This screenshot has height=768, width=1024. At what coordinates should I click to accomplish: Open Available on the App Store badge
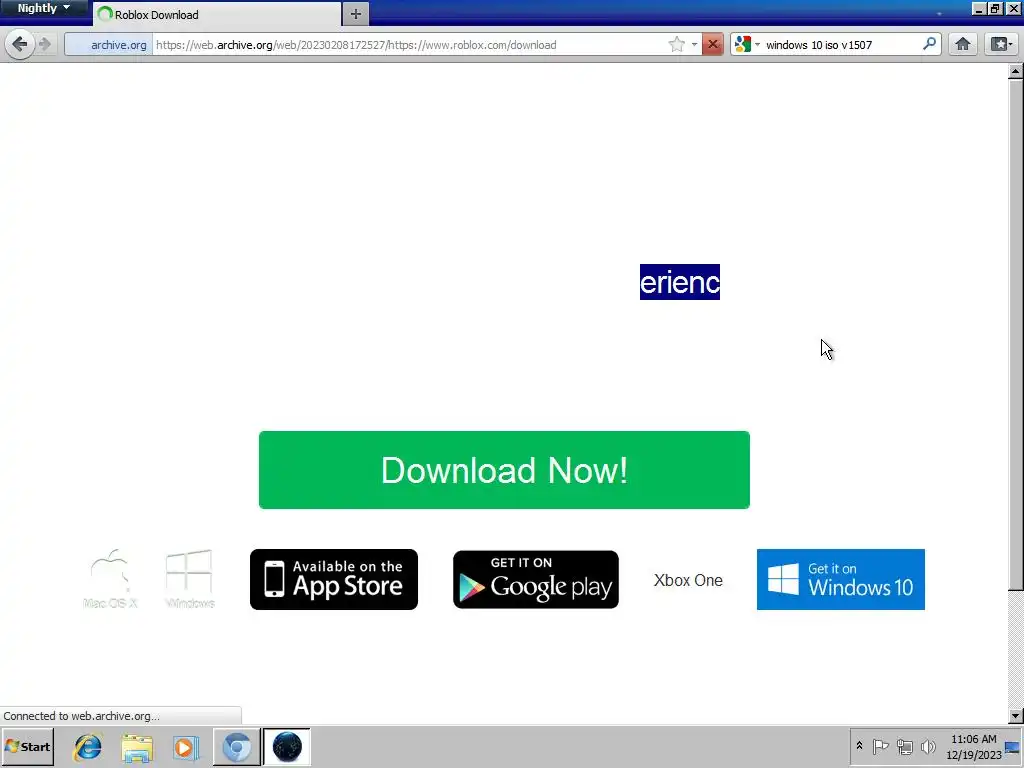[x=334, y=579]
